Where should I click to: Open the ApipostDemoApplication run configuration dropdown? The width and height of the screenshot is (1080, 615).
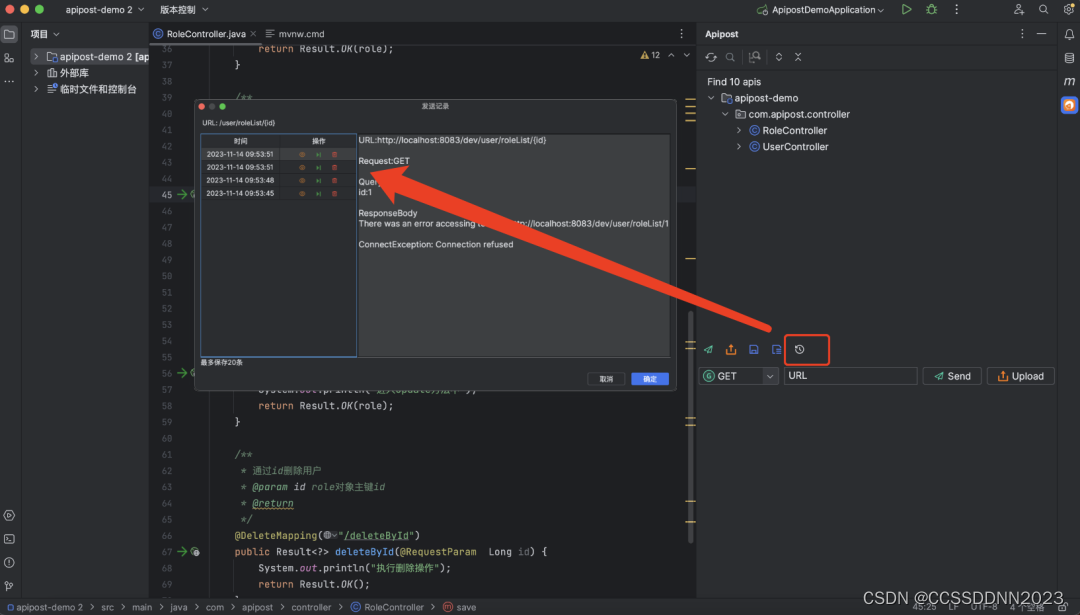coord(820,10)
